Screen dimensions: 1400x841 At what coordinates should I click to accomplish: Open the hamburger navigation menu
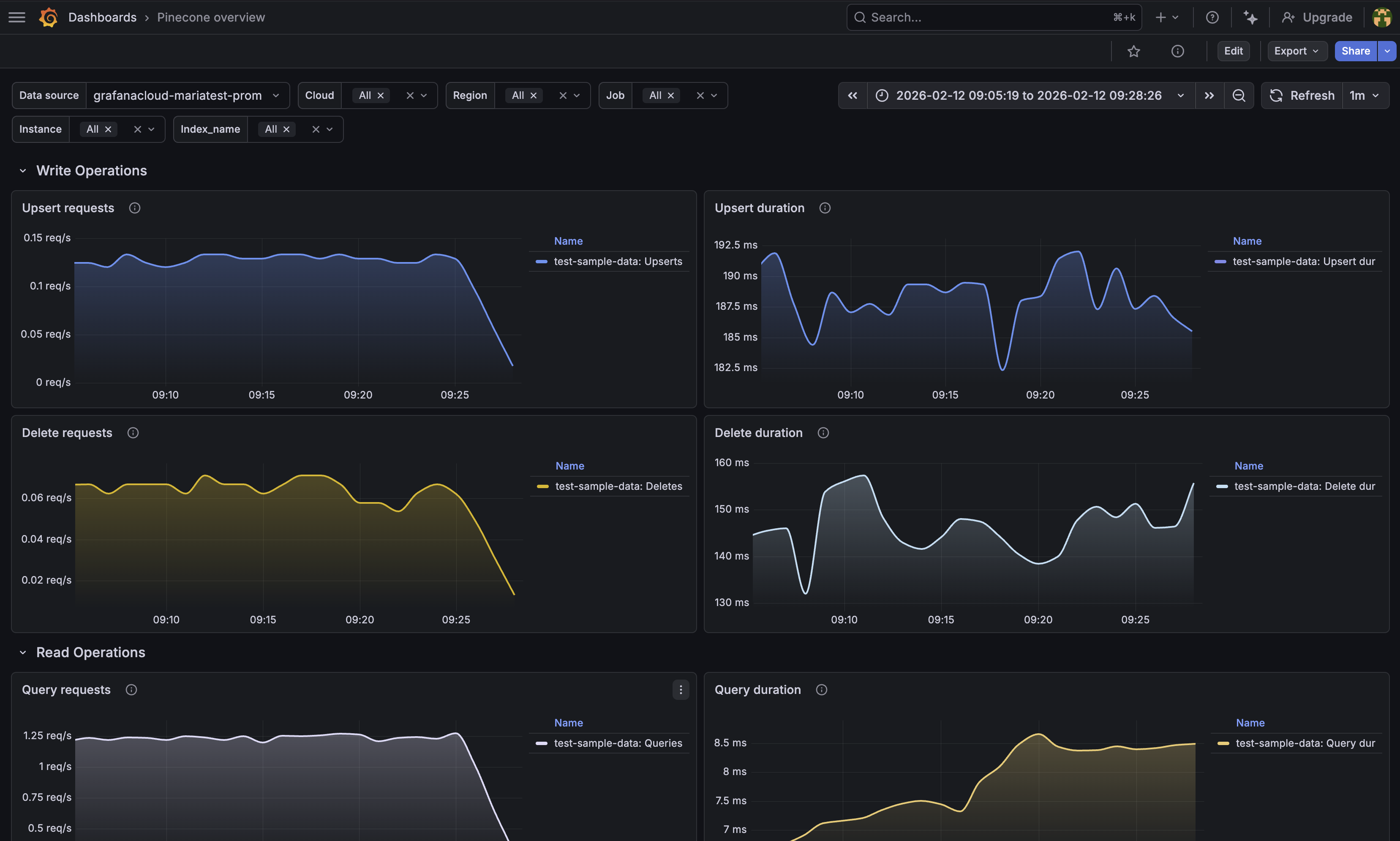click(17, 18)
